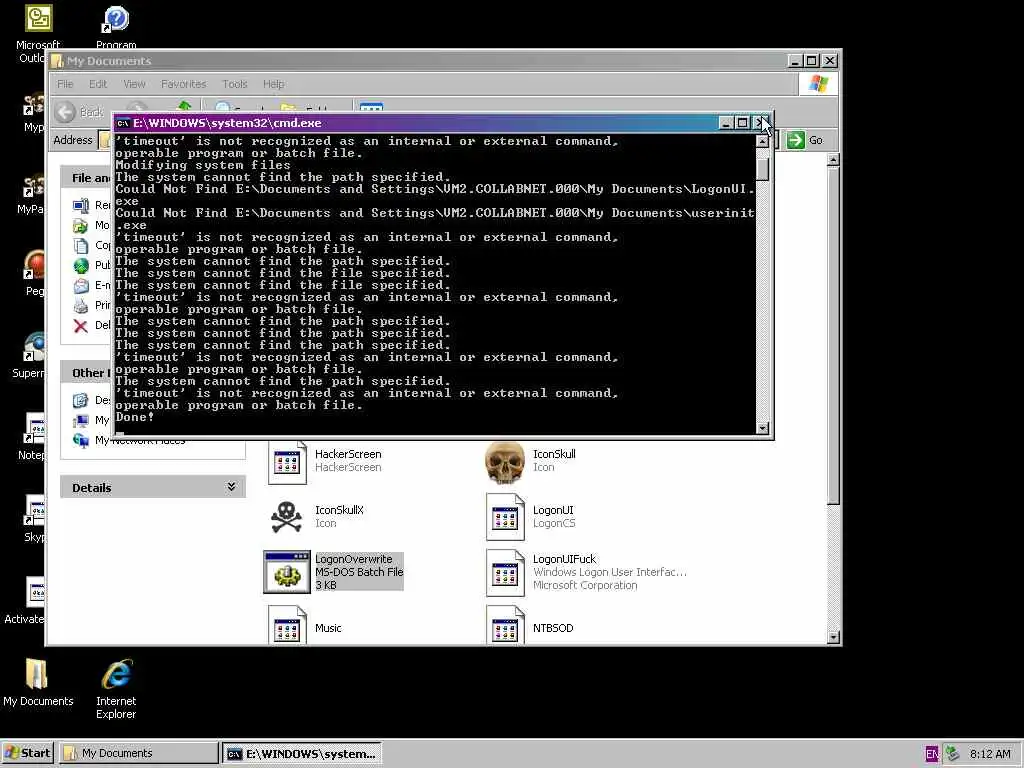Screen dimensions: 1024x768
Task: Open the View menu
Action: [x=134, y=84]
